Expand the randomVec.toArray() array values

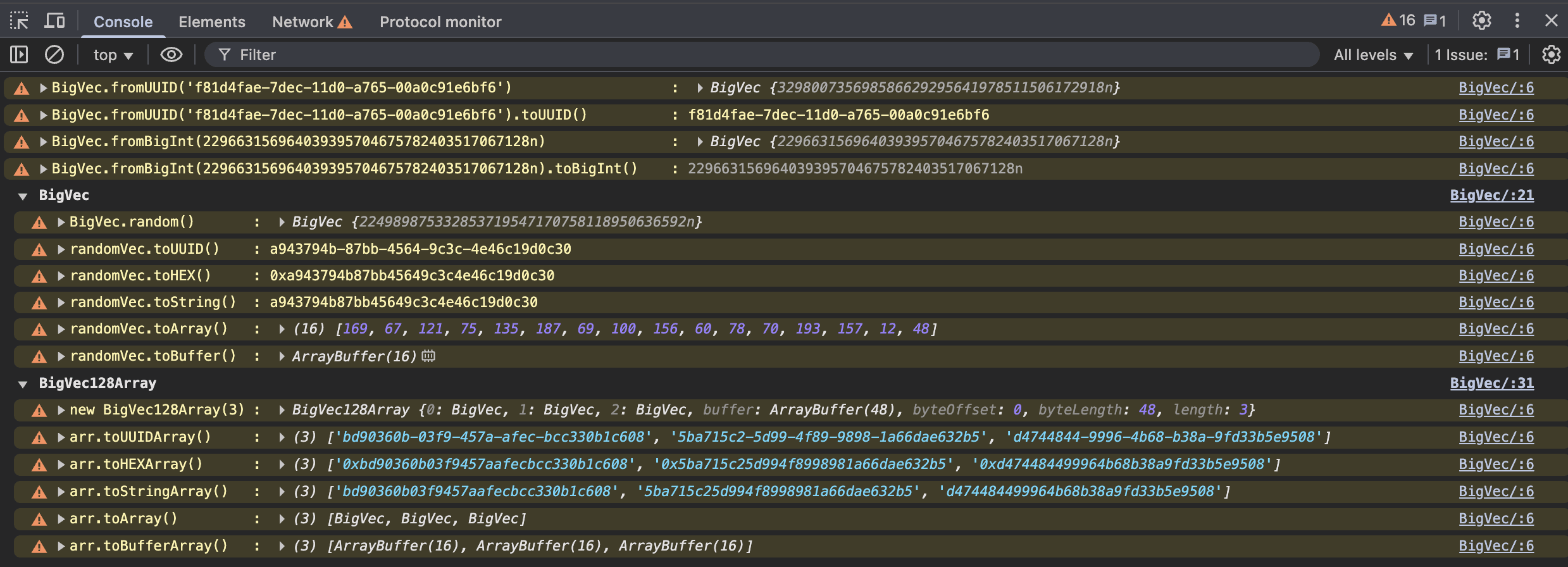pos(282,329)
